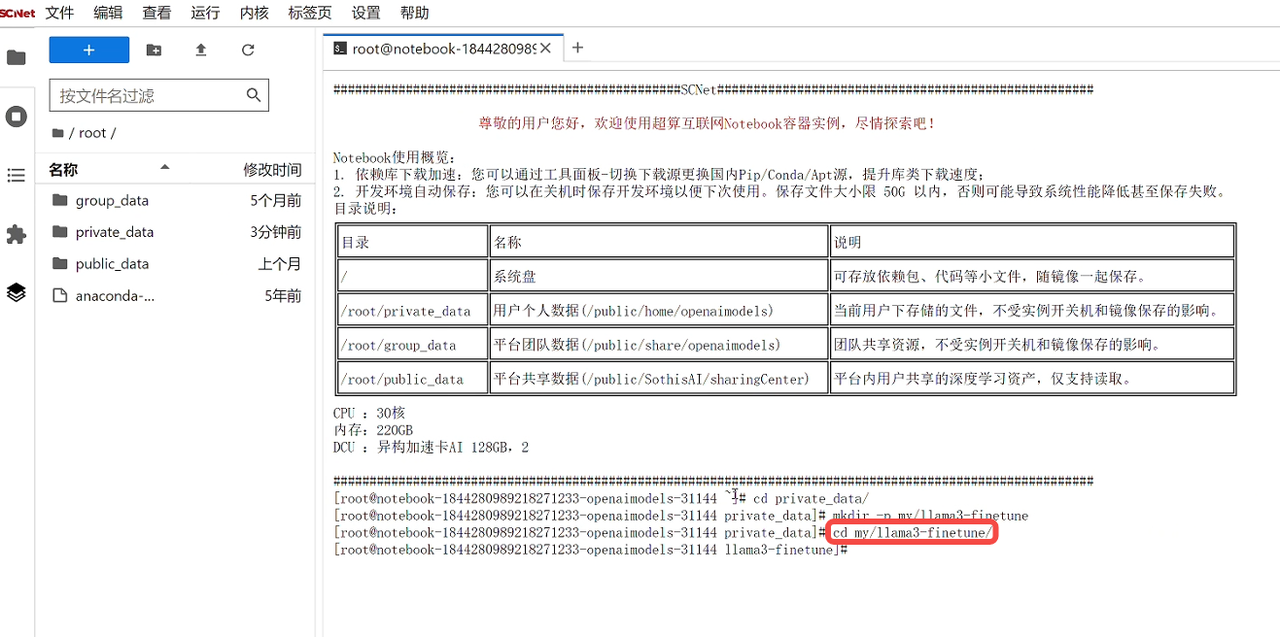Show the table of contents panel
Viewport: 1280px width, 637px height.
click(x=16, y=176)
